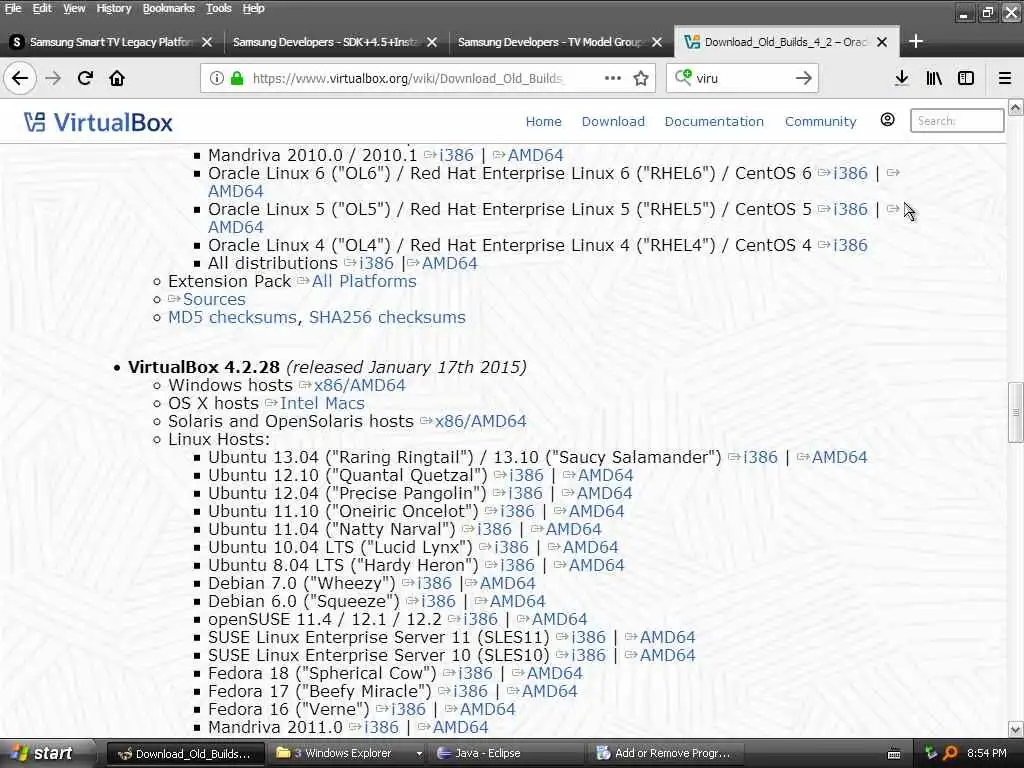This screenshot has width=1024, height=768.
Task: Reload the current page
Action: pos(85,78)
